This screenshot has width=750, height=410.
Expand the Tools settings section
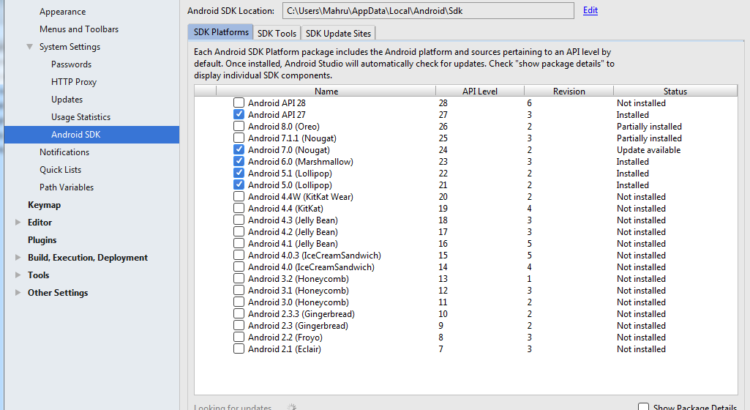point(17,275)
